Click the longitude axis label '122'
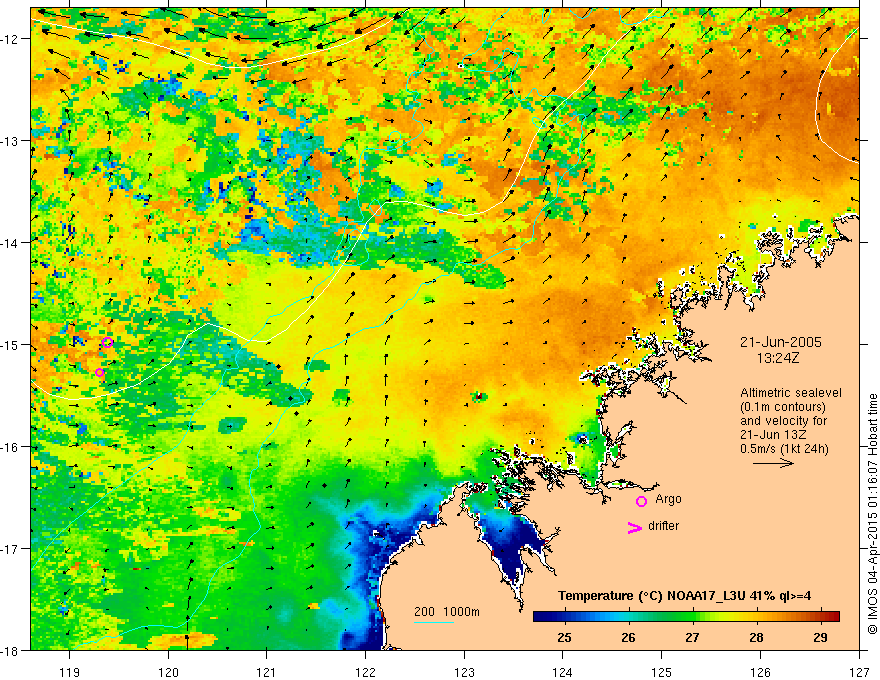880x680 pixels. (x=365, y=672)
